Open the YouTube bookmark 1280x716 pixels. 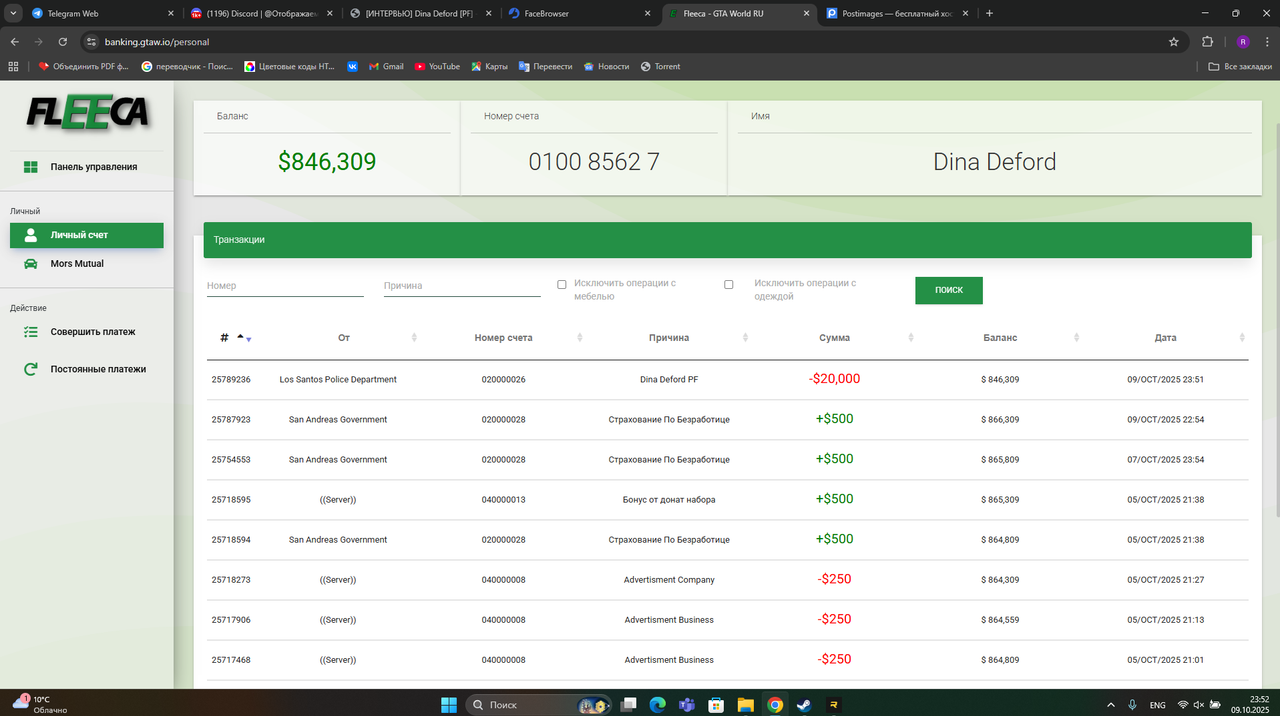point(437,67)
